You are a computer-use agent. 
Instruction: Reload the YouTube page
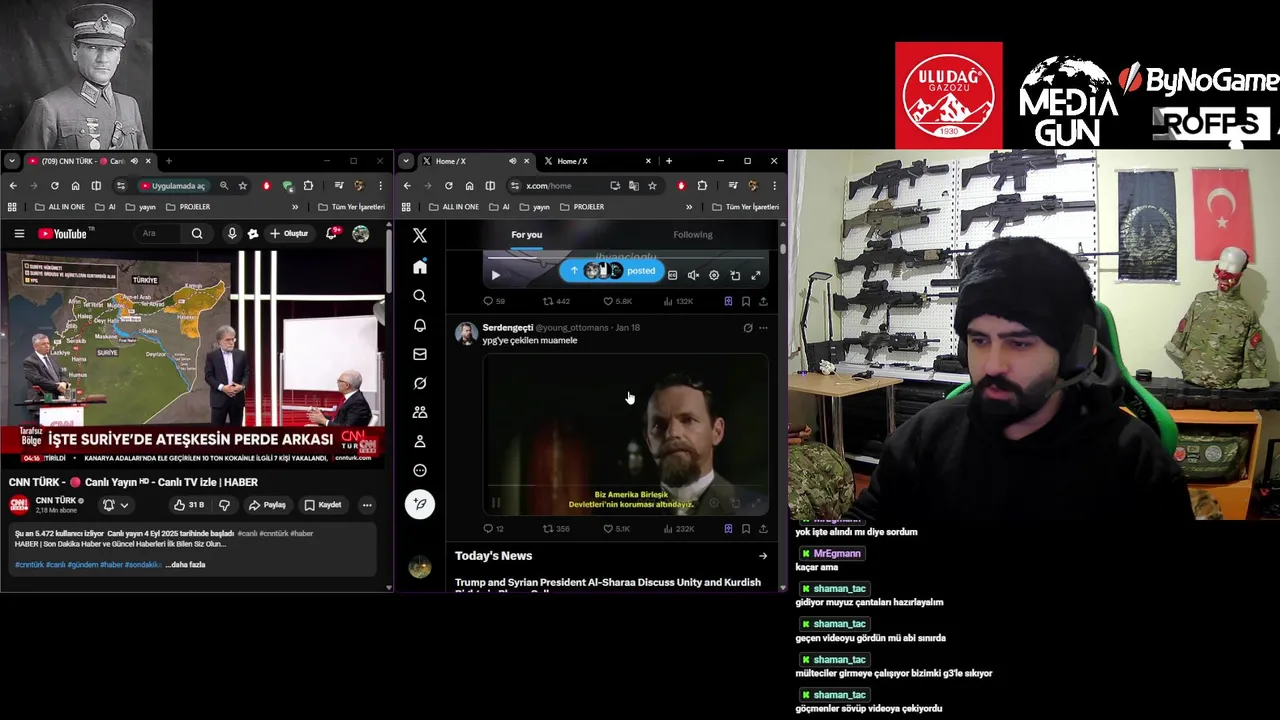pos(54,186)
